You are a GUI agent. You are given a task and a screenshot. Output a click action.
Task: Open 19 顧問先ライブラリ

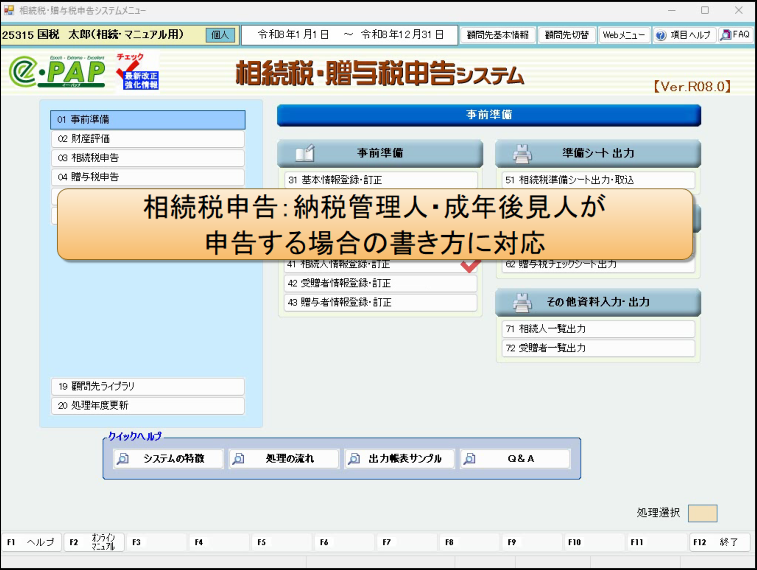pos(148,387)
